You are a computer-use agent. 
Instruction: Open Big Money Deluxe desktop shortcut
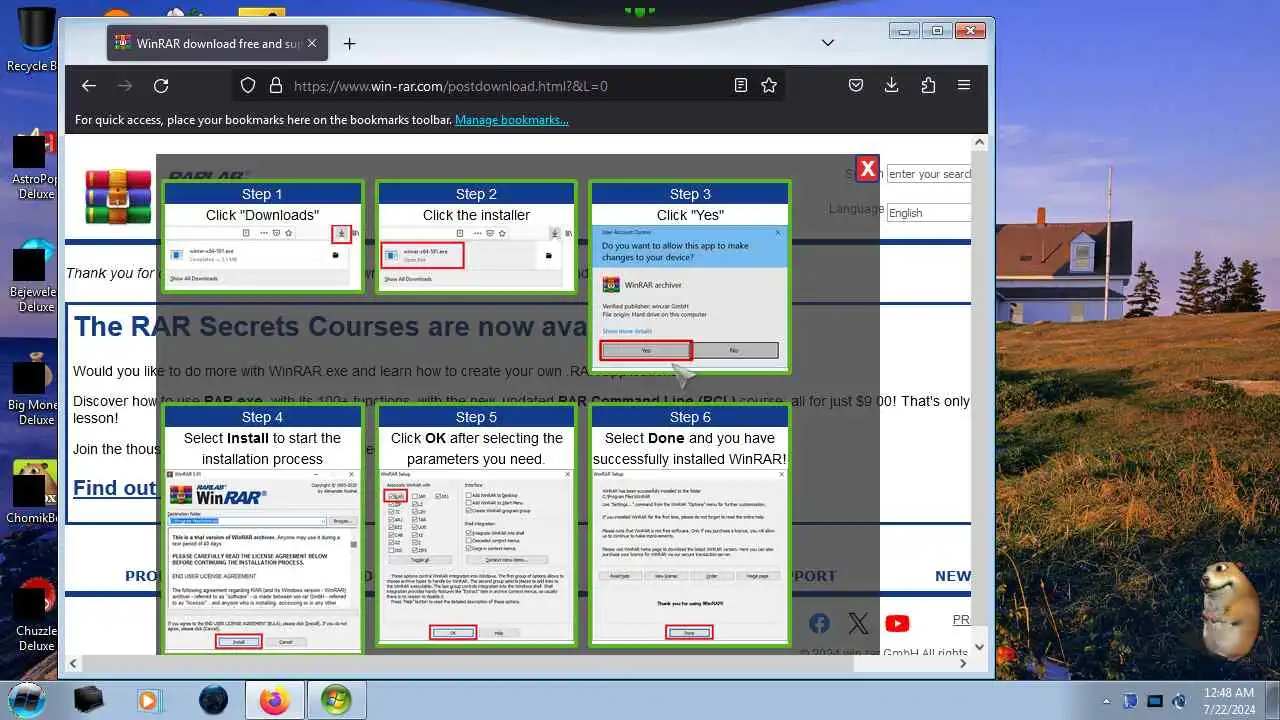33,388
